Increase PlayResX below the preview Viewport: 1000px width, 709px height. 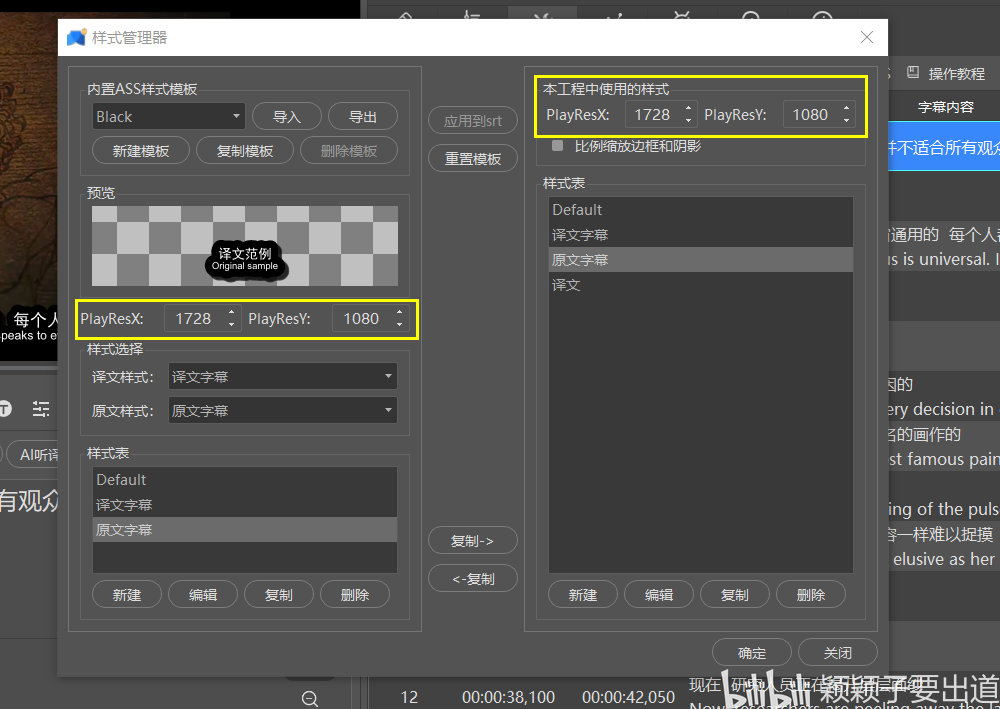[232, 312]
